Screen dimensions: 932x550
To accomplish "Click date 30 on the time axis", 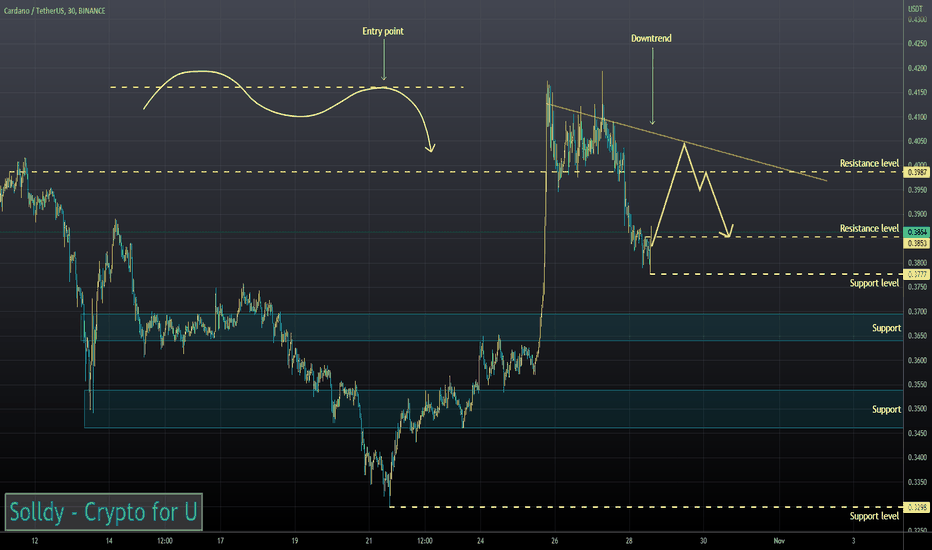I will click(x=703, y=541).
